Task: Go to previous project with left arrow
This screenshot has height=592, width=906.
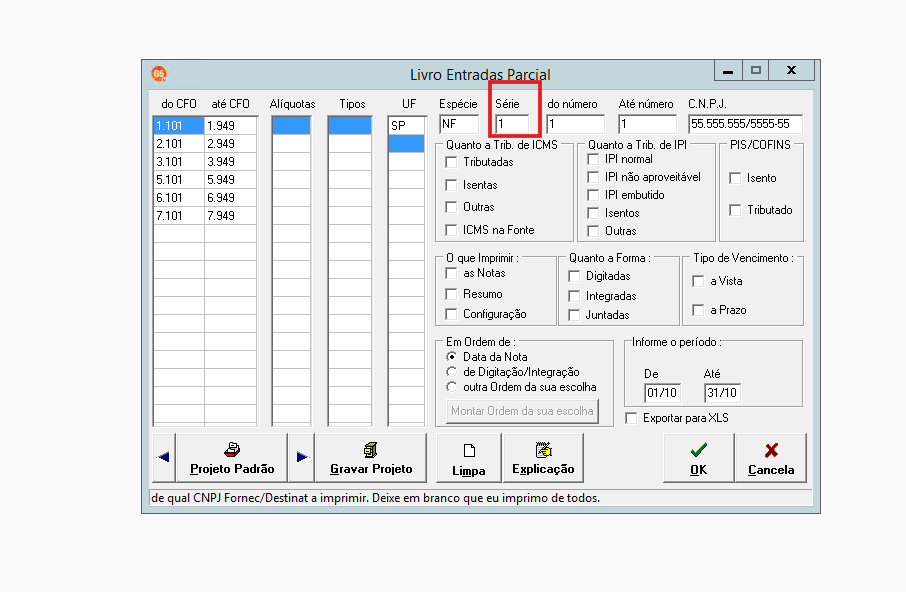Action: (164, 457)
